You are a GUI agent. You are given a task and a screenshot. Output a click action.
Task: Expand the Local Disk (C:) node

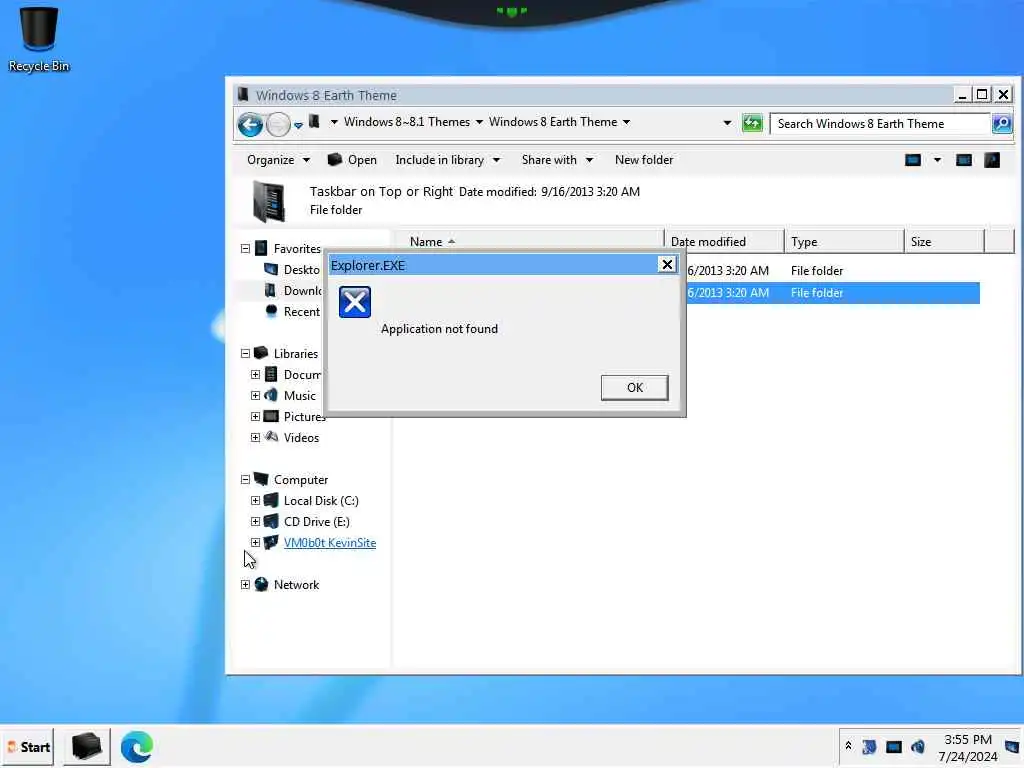(x=255, y=500)
